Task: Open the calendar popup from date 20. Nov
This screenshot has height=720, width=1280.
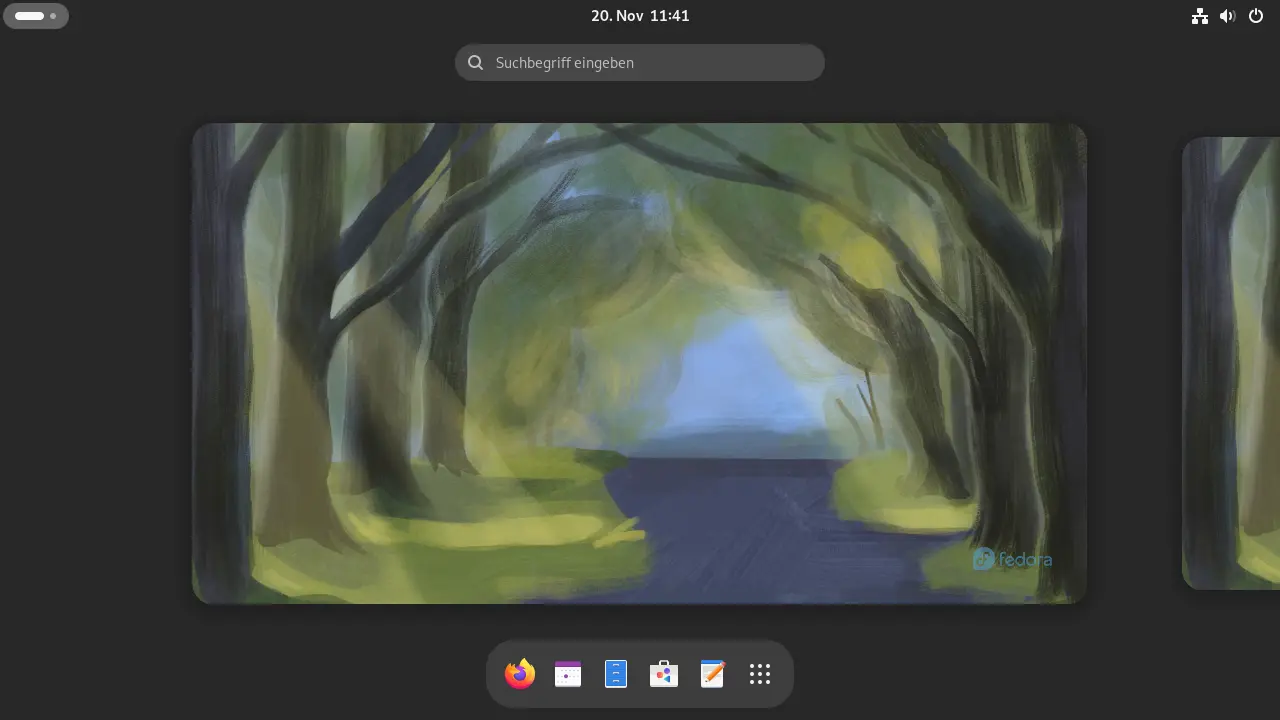Action: tap(614, 16)
